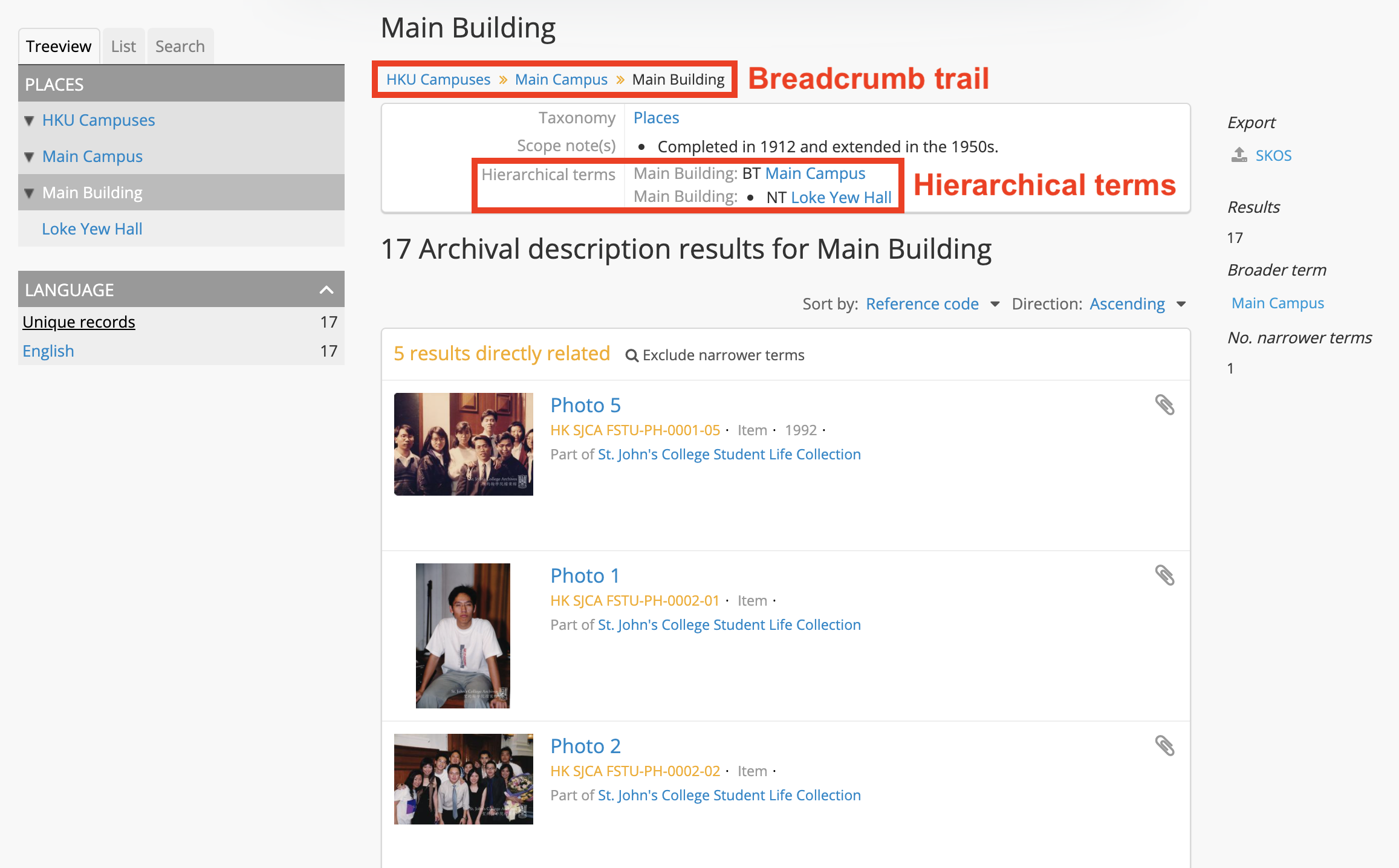Collapse the Main Campus tree node
Image resolution: width=1399 pixels, height=868 pixels.
[28, 157]
